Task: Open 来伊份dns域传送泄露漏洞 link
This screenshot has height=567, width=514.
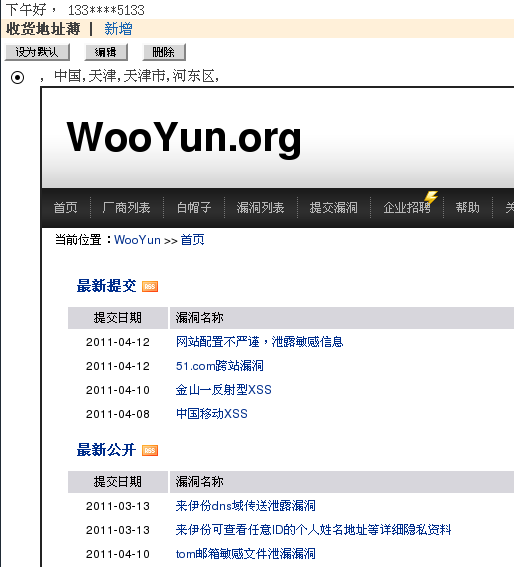Action: [x=246, y=506]
